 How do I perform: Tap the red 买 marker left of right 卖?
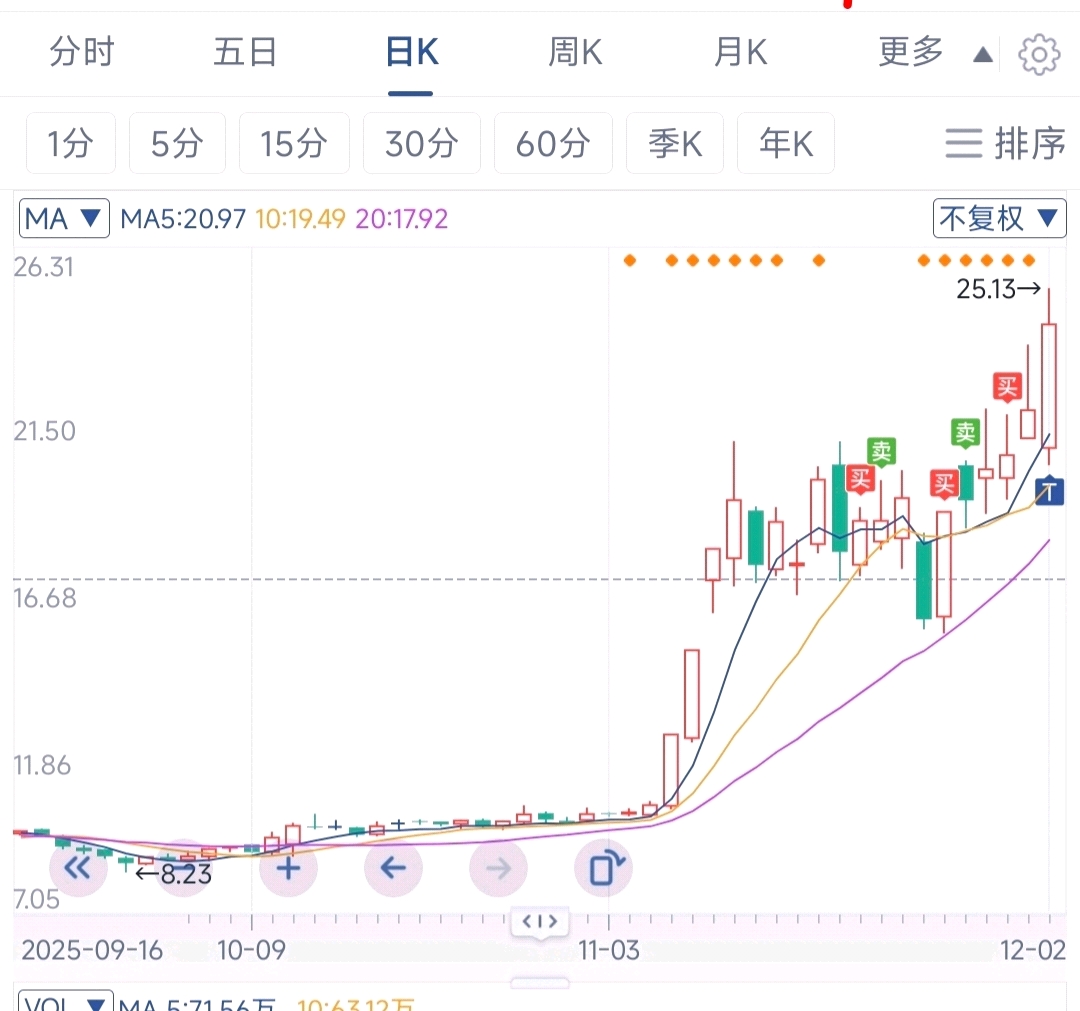click(944, 484)
